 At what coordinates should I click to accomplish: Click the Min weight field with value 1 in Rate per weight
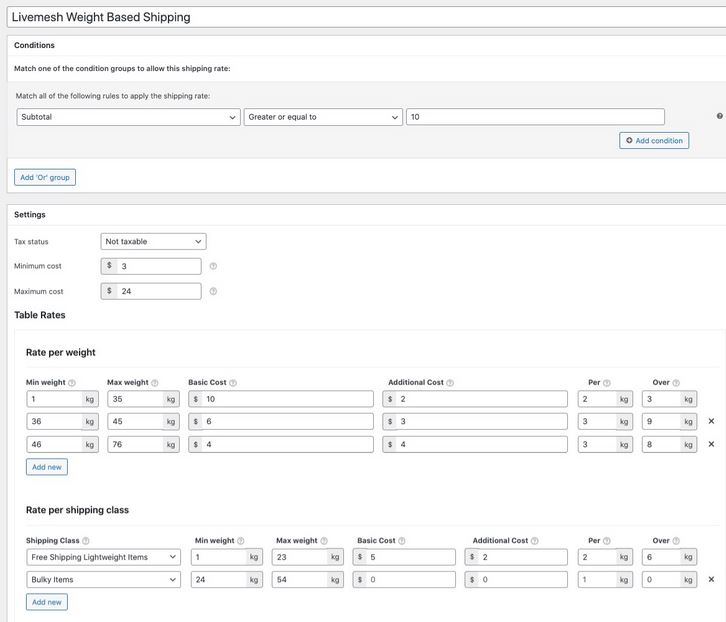pyautogui.click(x=63, y=399)
